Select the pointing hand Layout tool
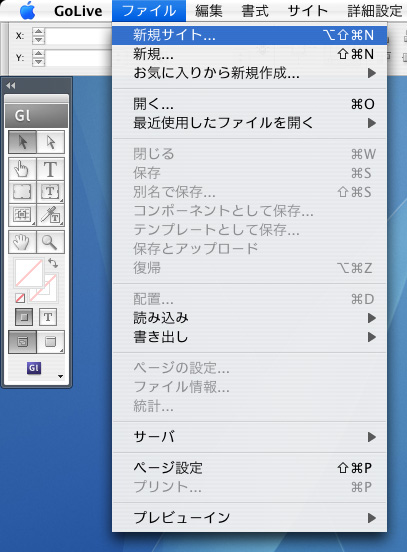This screenshot has width=407, height=552. click(22, 169)
